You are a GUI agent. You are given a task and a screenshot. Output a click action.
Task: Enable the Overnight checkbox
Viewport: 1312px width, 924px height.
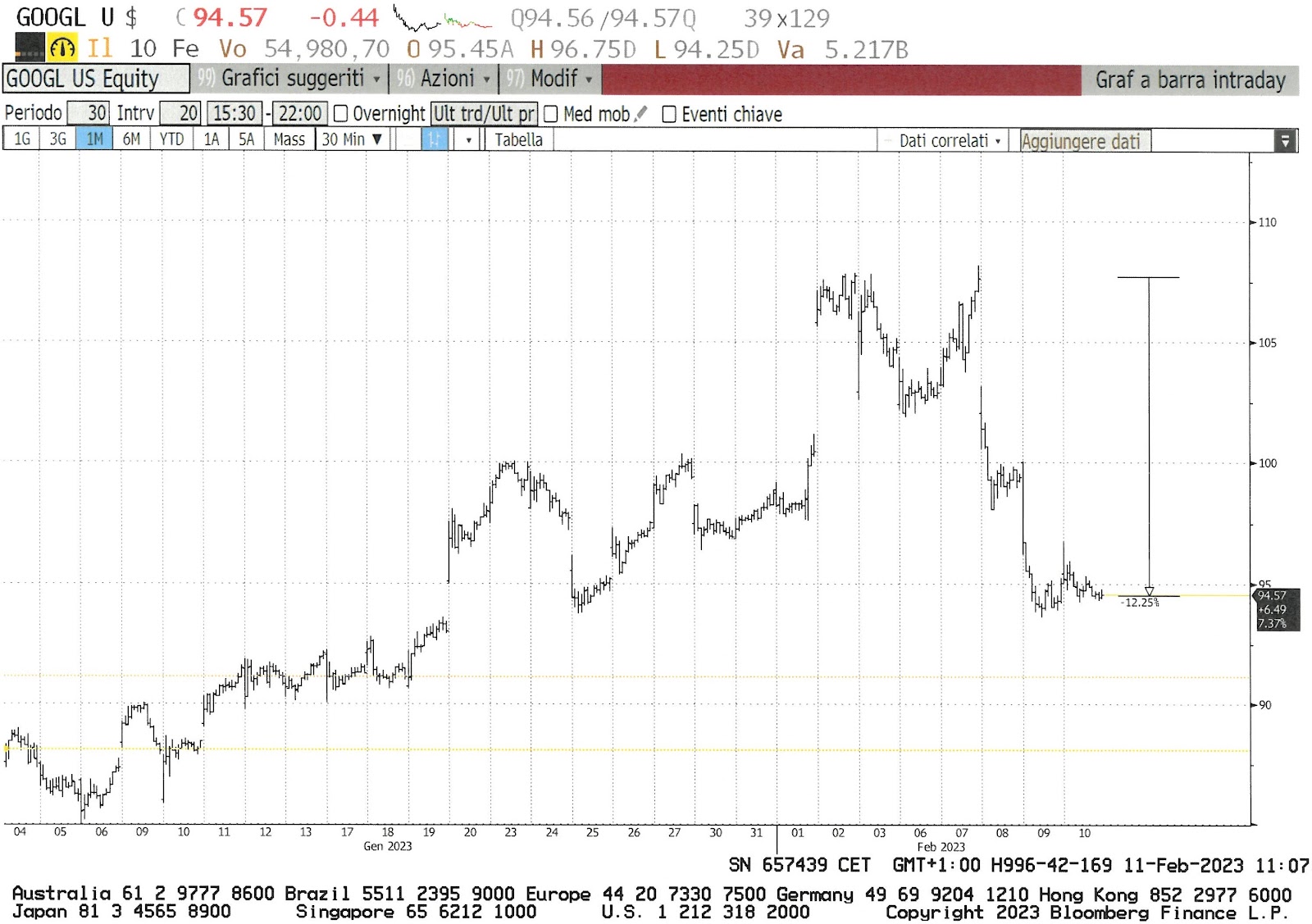341,114
